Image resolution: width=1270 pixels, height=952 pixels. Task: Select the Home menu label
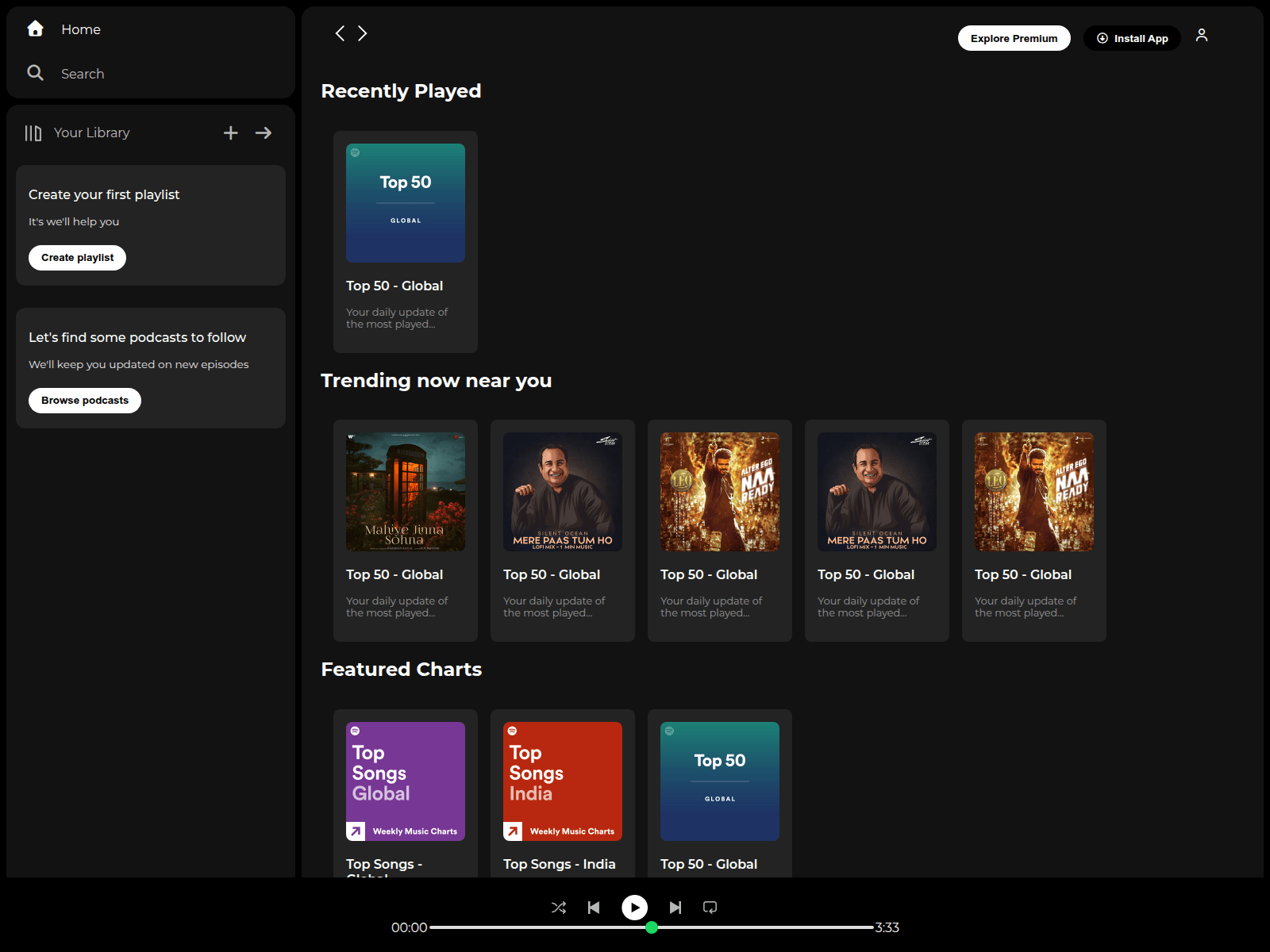coord(81,29)
